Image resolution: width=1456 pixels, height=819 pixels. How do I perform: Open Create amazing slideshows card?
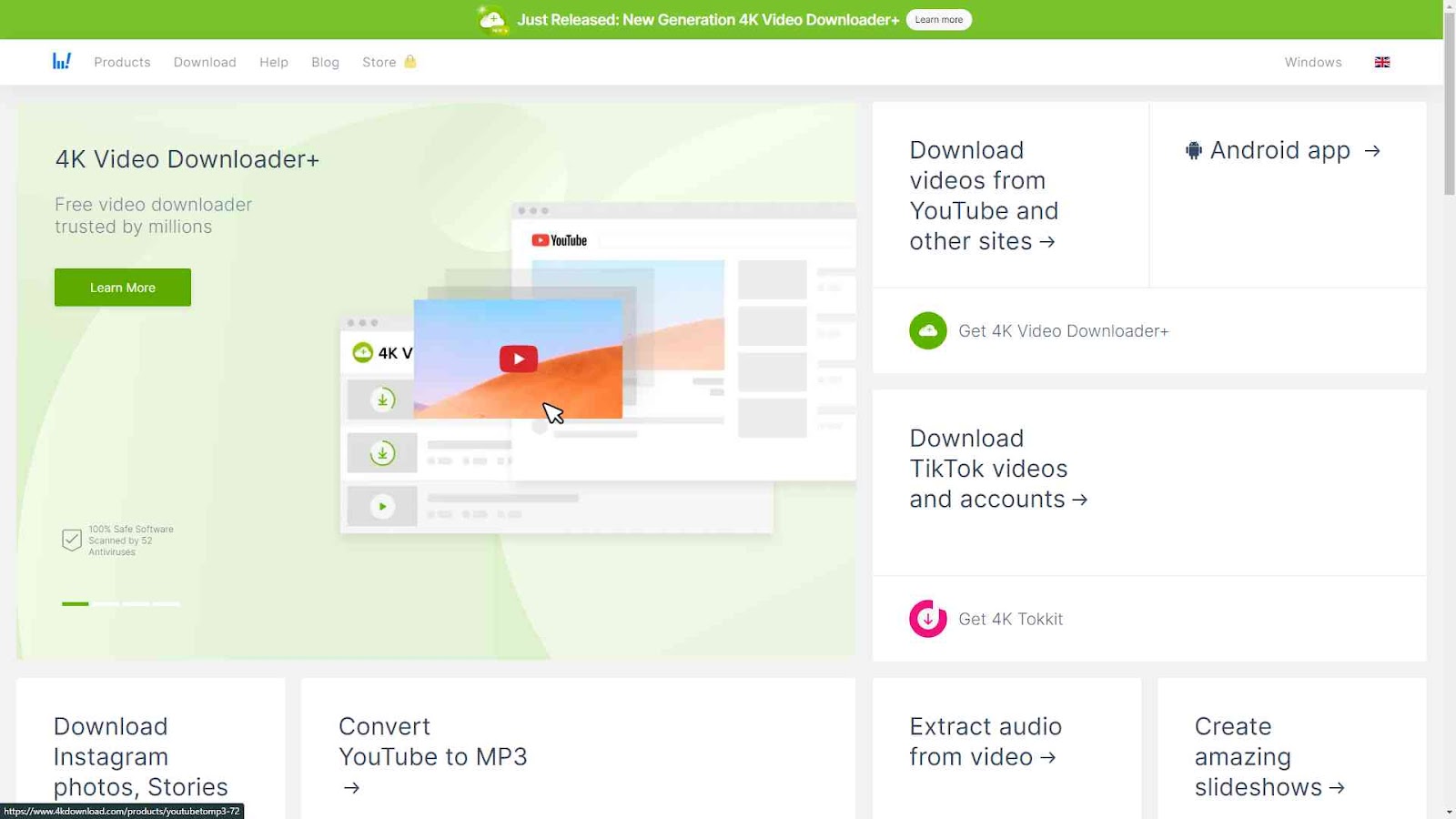tap(1291, 748)
